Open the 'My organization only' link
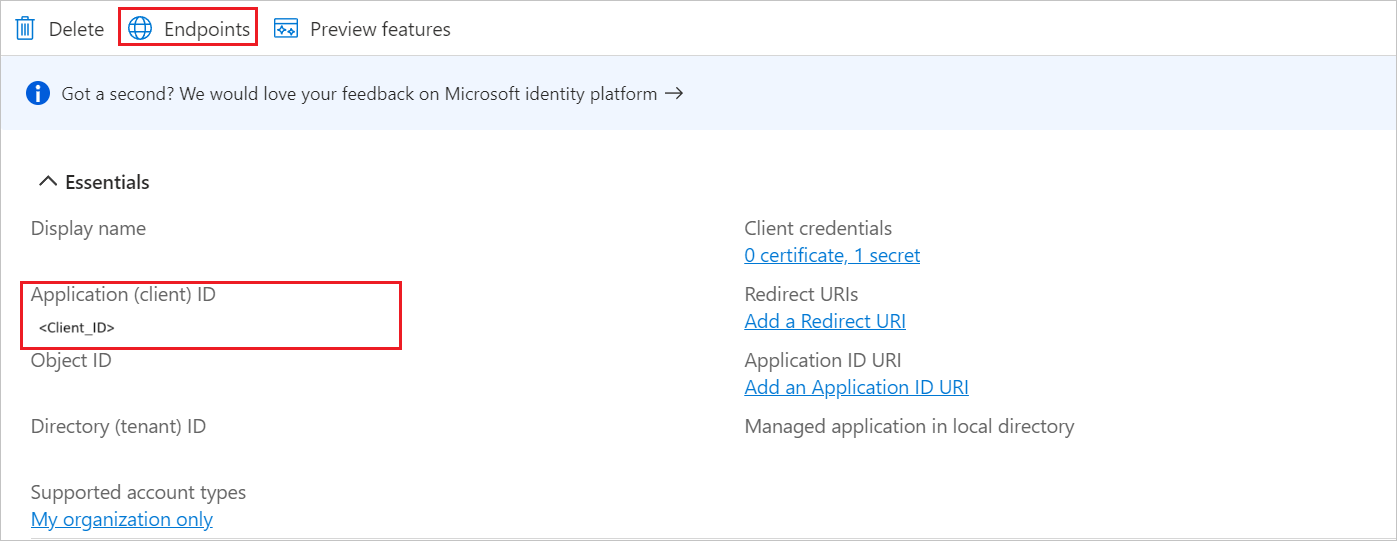This screenshot has width=1397, height=541. (x=122, y=519)
